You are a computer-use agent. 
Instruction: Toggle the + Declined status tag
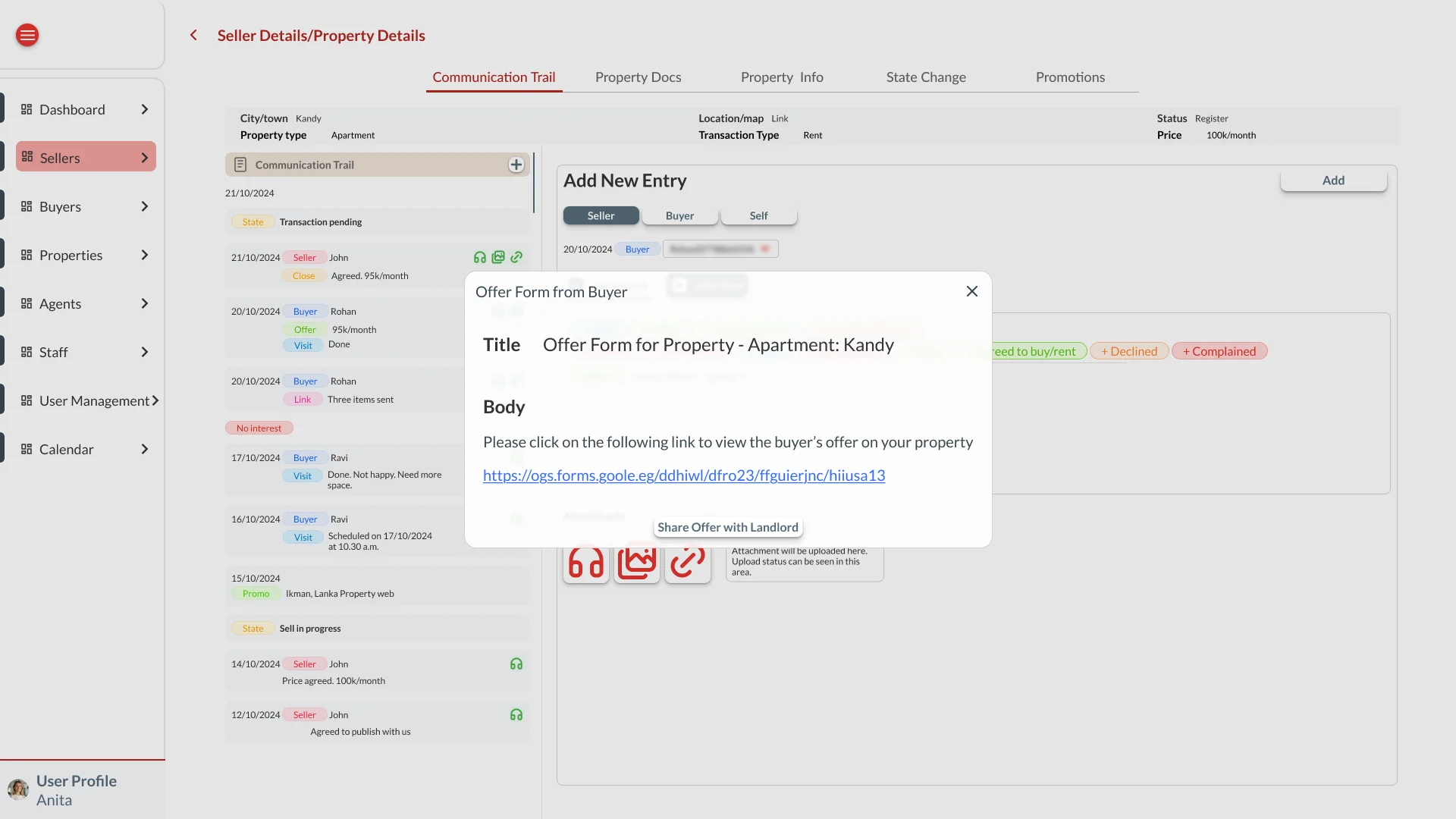[x=1129, y=351]
